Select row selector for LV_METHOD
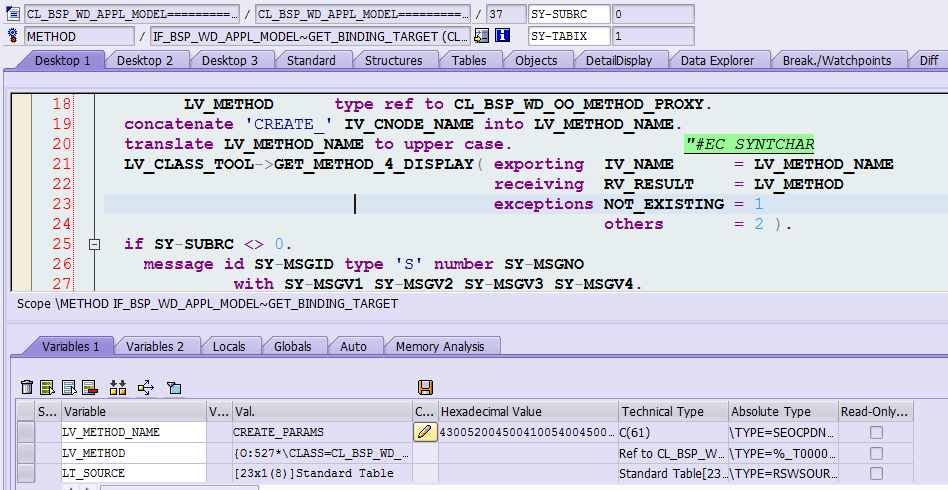 (25, 453)
